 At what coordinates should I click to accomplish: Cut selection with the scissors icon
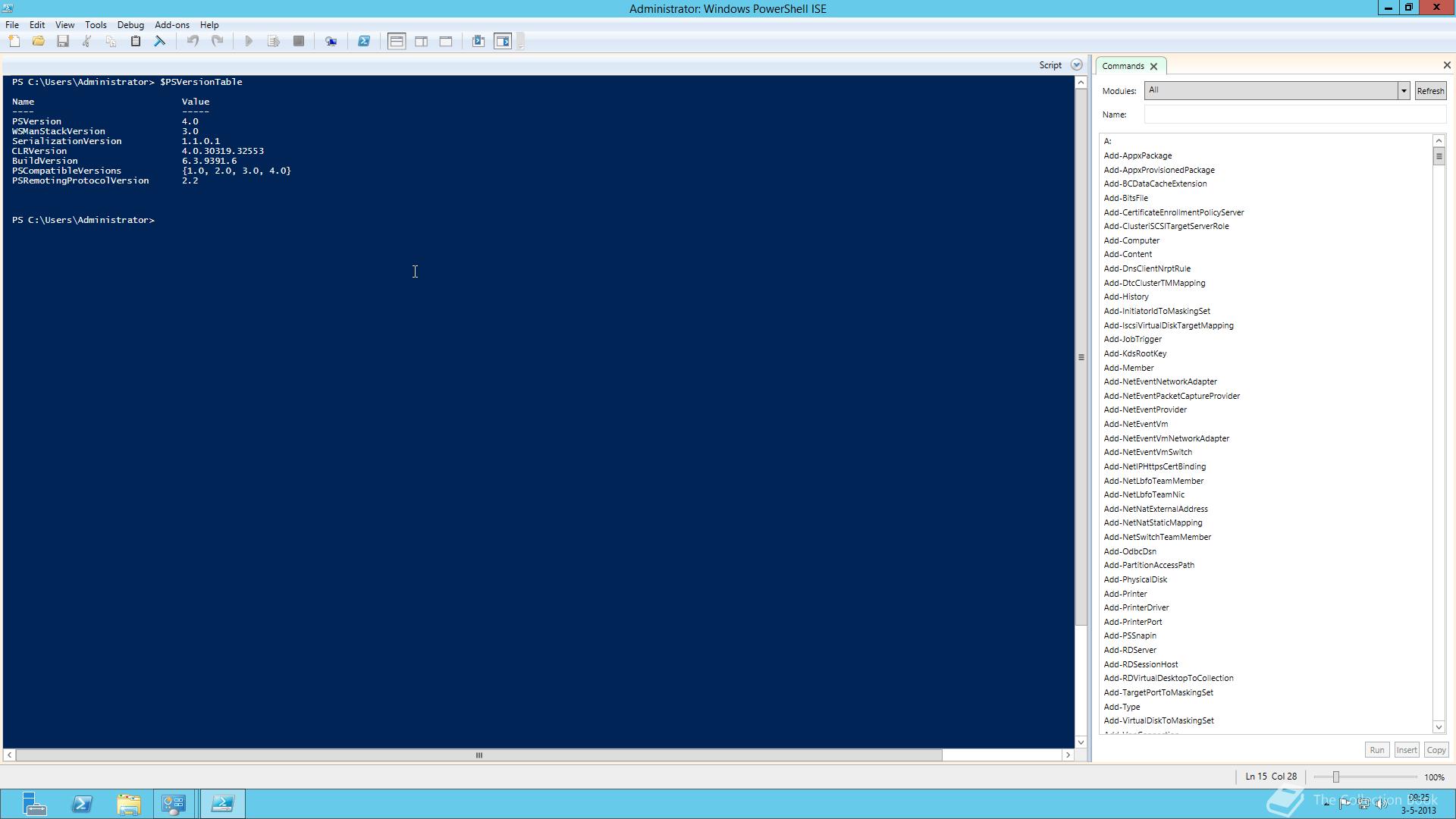[x=87, y=42]
